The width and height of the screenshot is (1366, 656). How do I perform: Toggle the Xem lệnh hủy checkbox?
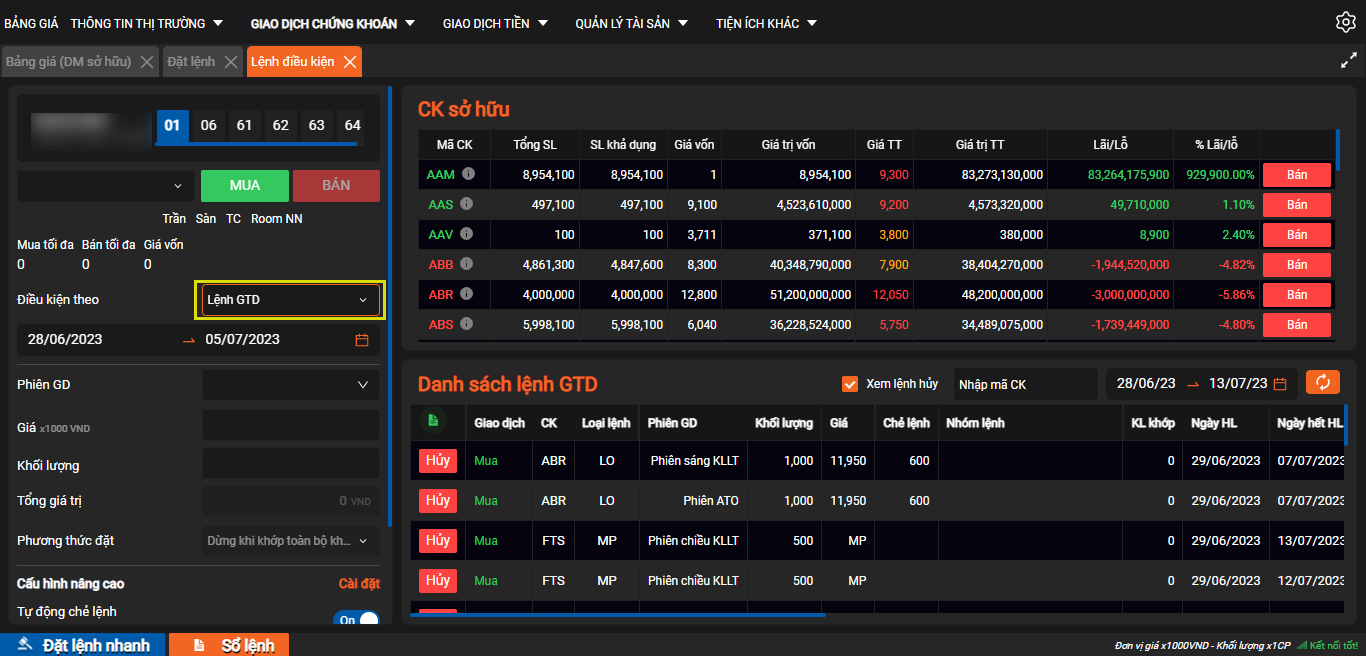pos(850,384)
